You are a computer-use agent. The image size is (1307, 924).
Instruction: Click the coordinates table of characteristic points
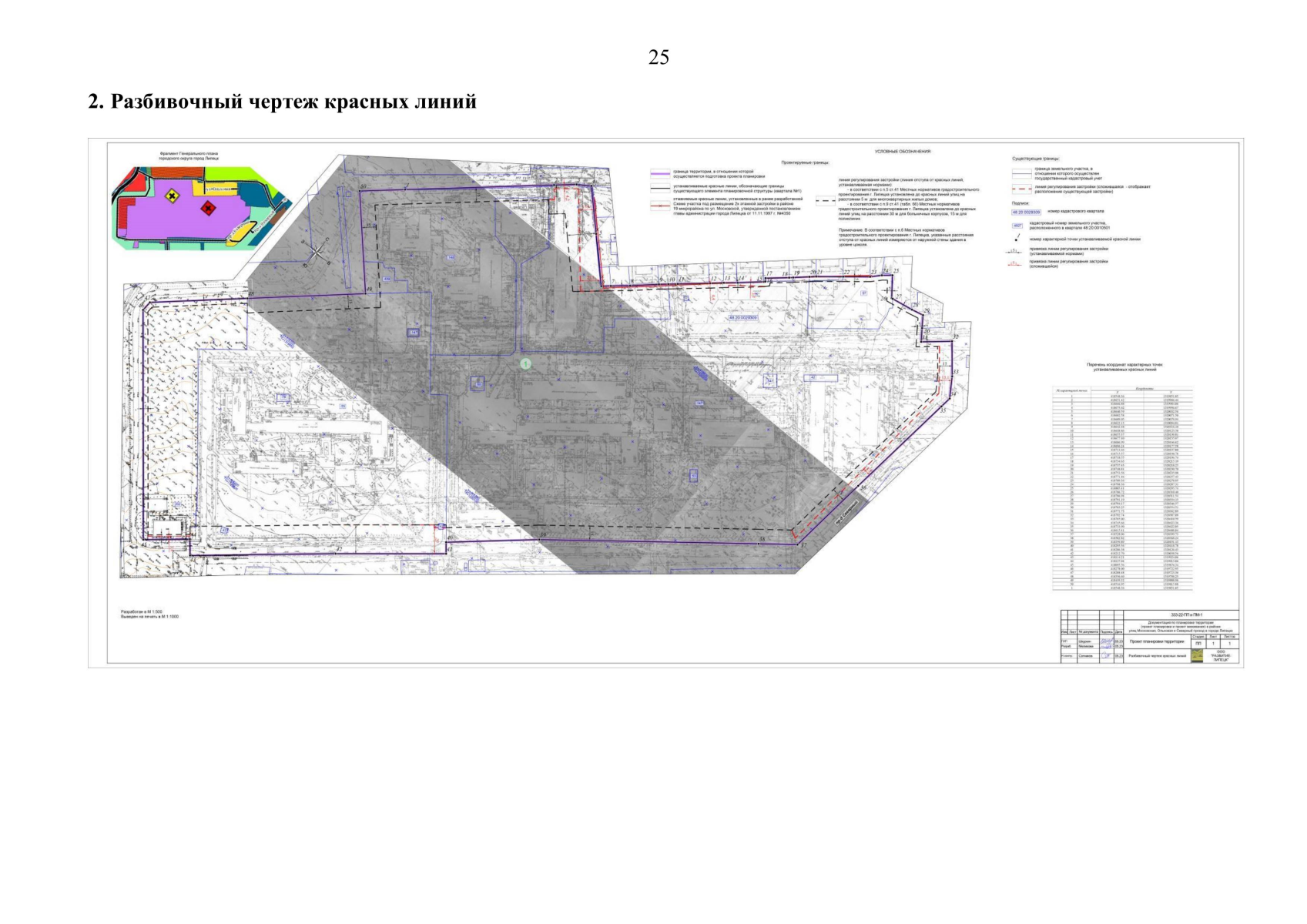click(1122, 489)
